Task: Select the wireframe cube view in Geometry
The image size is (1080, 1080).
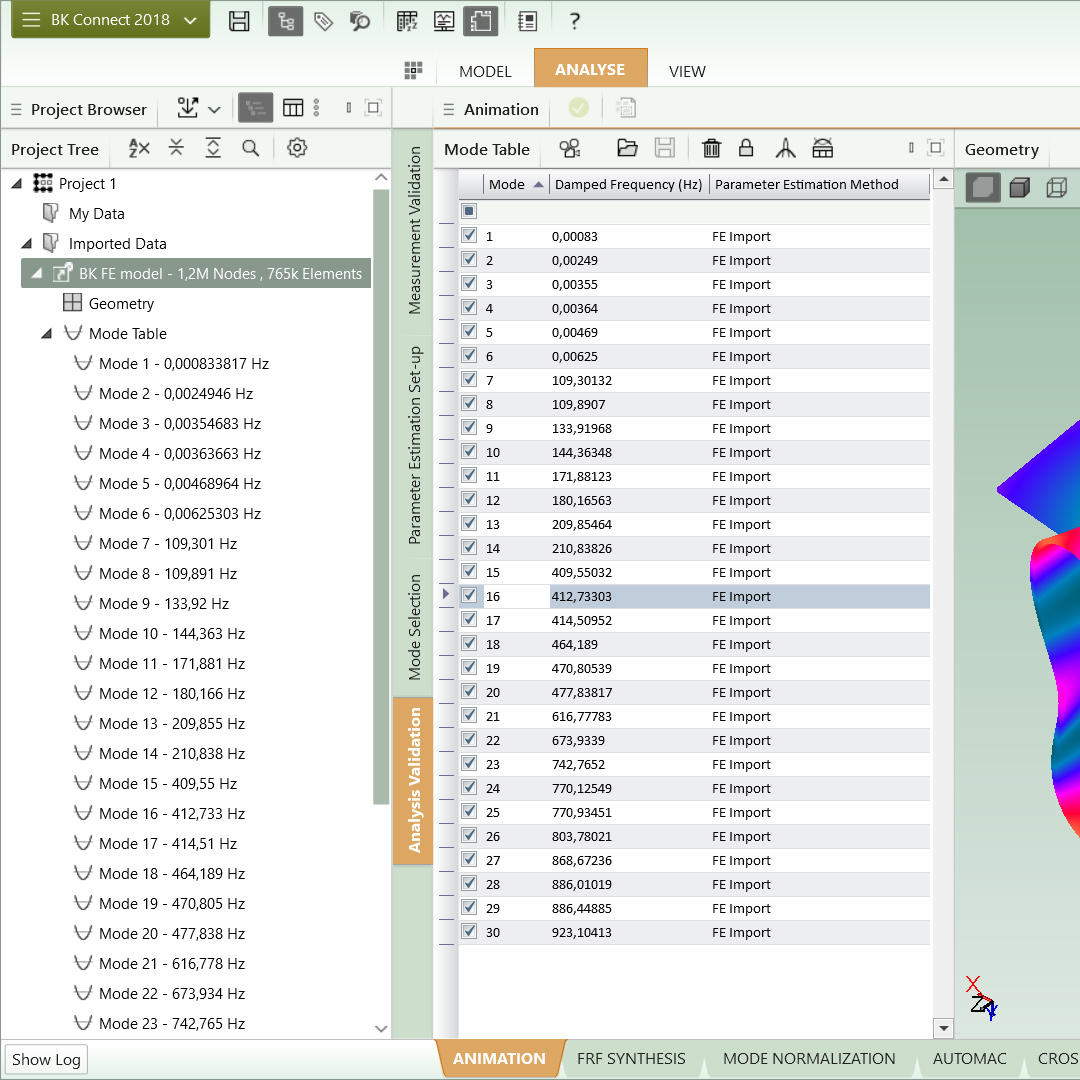Action: (x=1056, y=188)
